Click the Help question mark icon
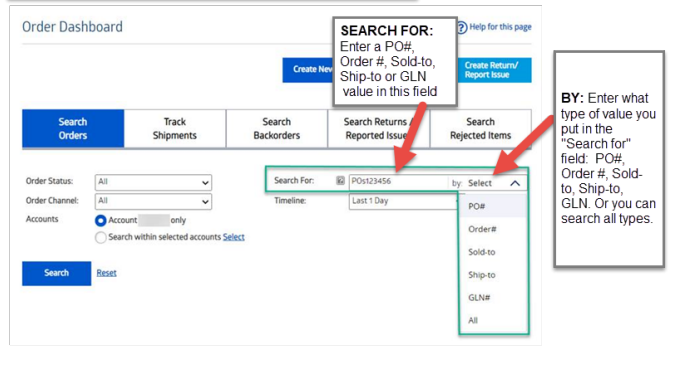 (x=462, y=28)
